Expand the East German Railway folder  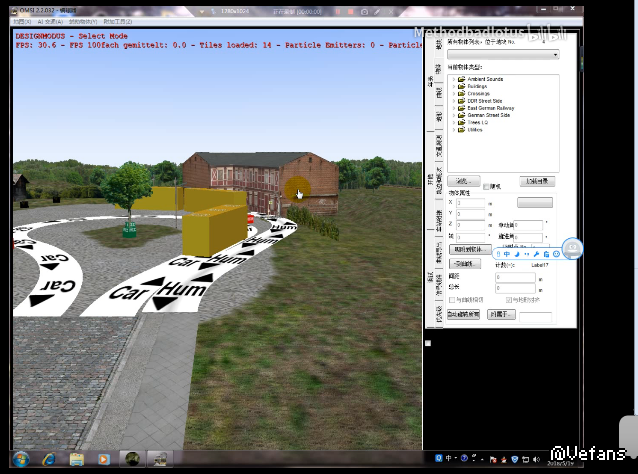454,107
